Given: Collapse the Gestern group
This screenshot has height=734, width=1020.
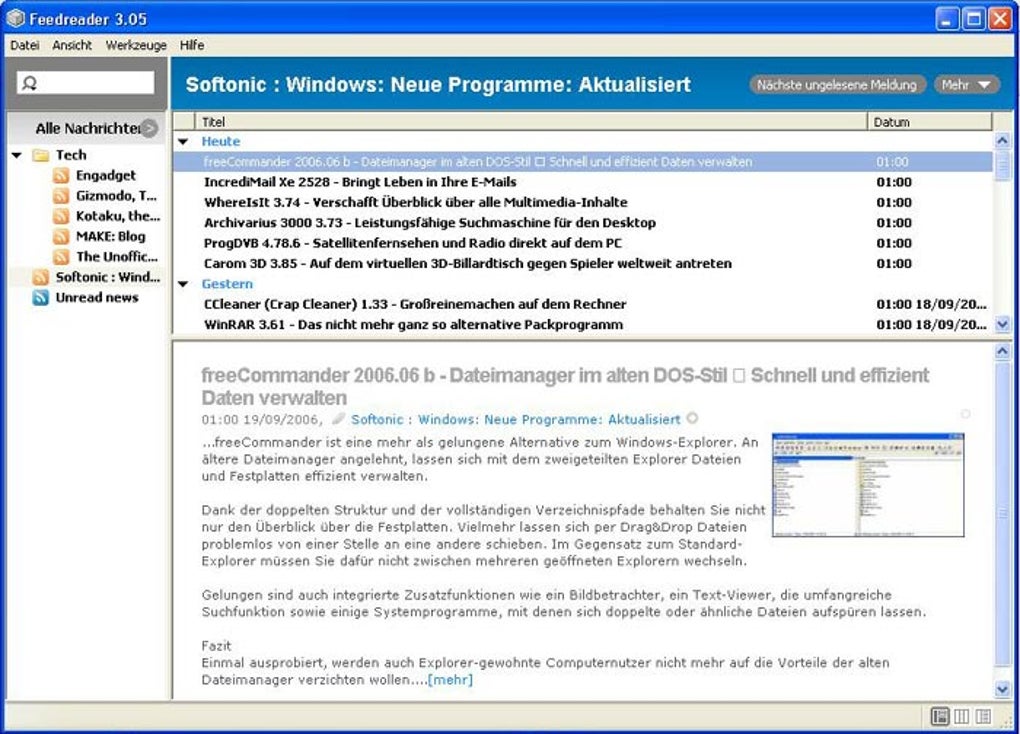Looking at the screenshot, I should point(183,284).
